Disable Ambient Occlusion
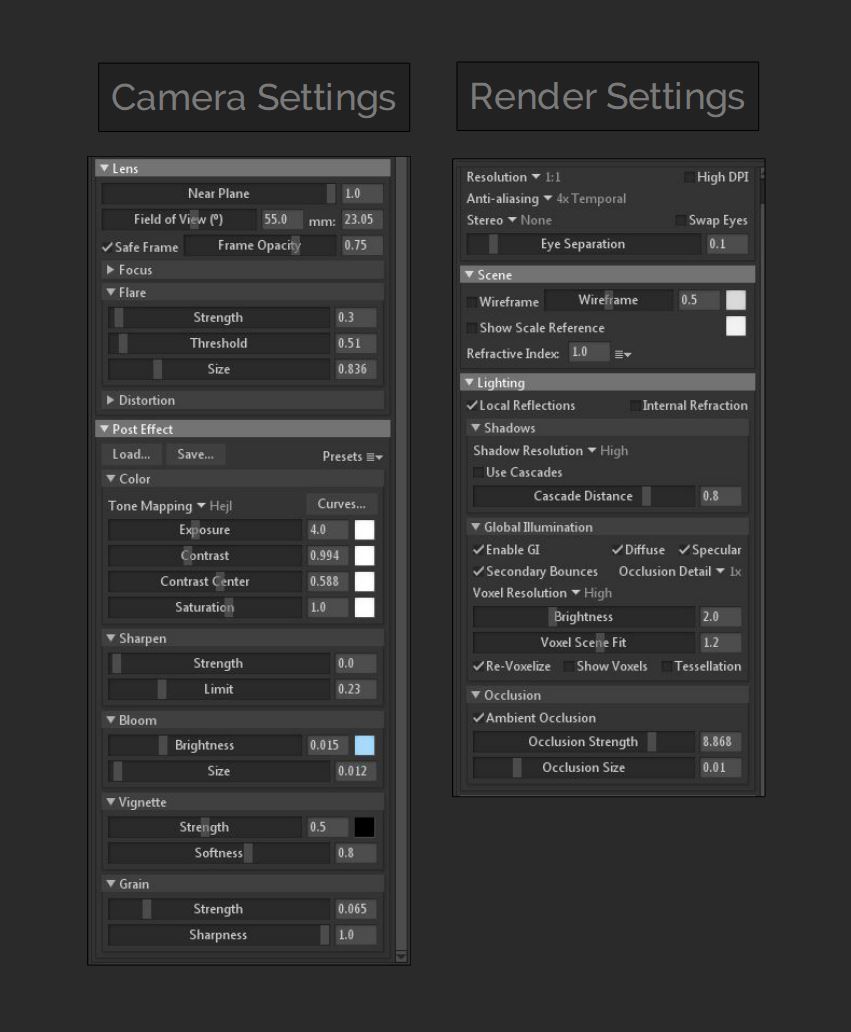 coord(479,717)
